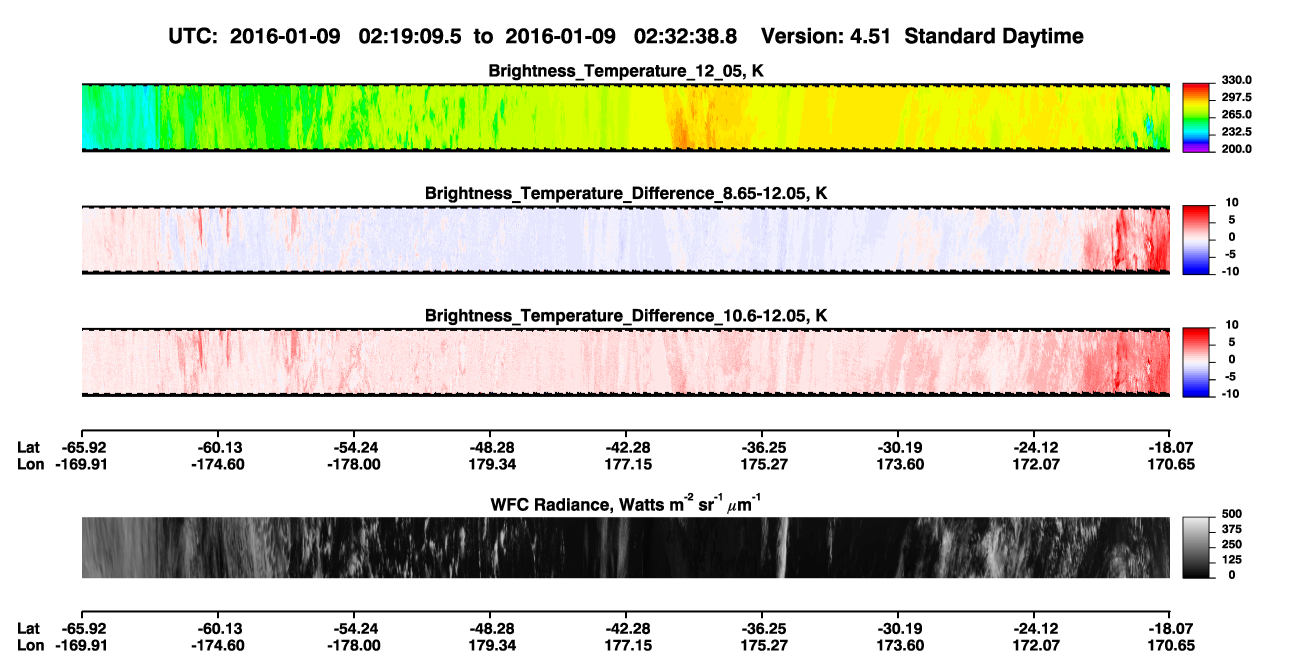Click the Brightness Temperature 12.05 image strip
This screenshot has height=667, width=1300.
click(x=626, y=117)
